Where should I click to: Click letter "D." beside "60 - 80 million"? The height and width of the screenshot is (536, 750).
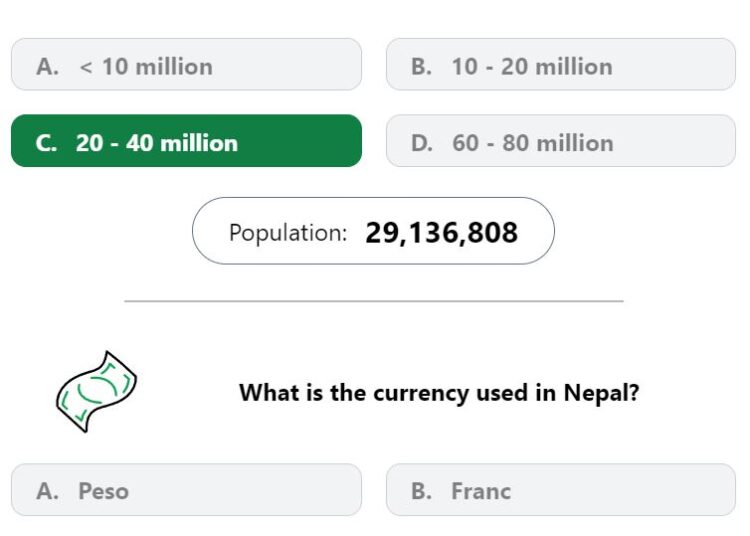(422, 143)
